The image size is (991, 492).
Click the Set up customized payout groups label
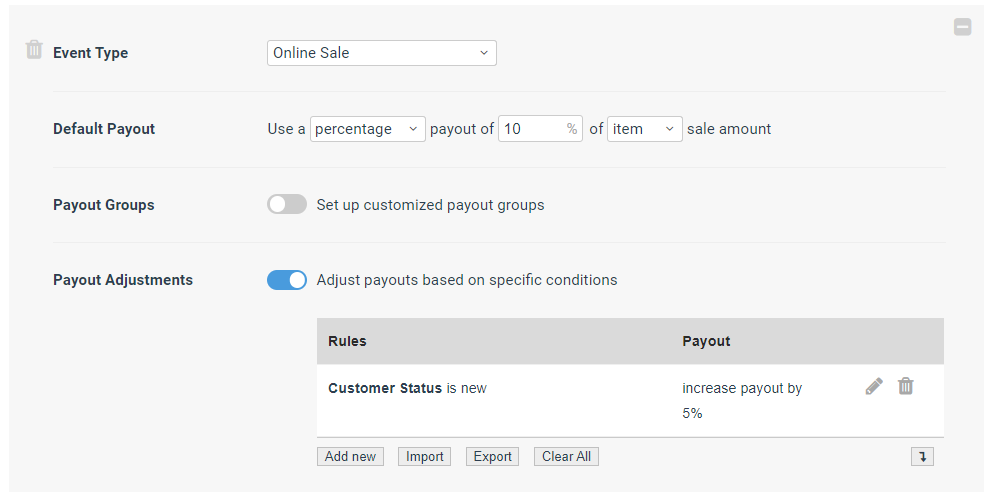click(430, 205)
